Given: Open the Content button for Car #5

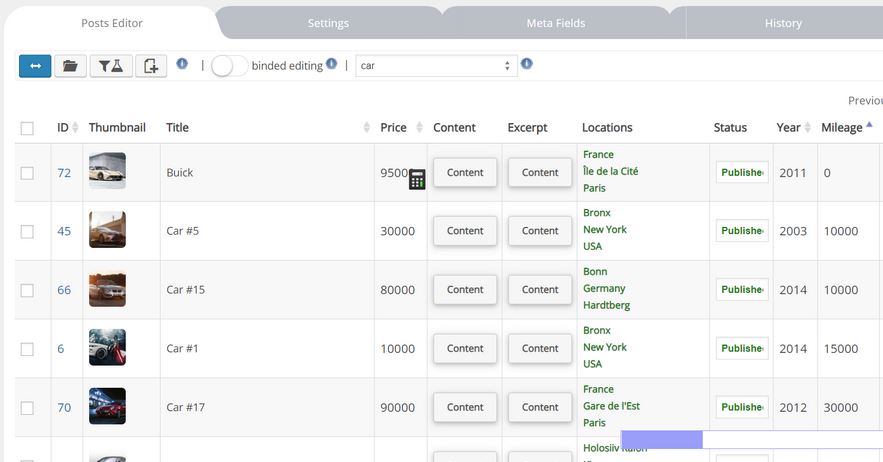Looking at the screenshot, I should pyautogui.click(x=465, y=230).
